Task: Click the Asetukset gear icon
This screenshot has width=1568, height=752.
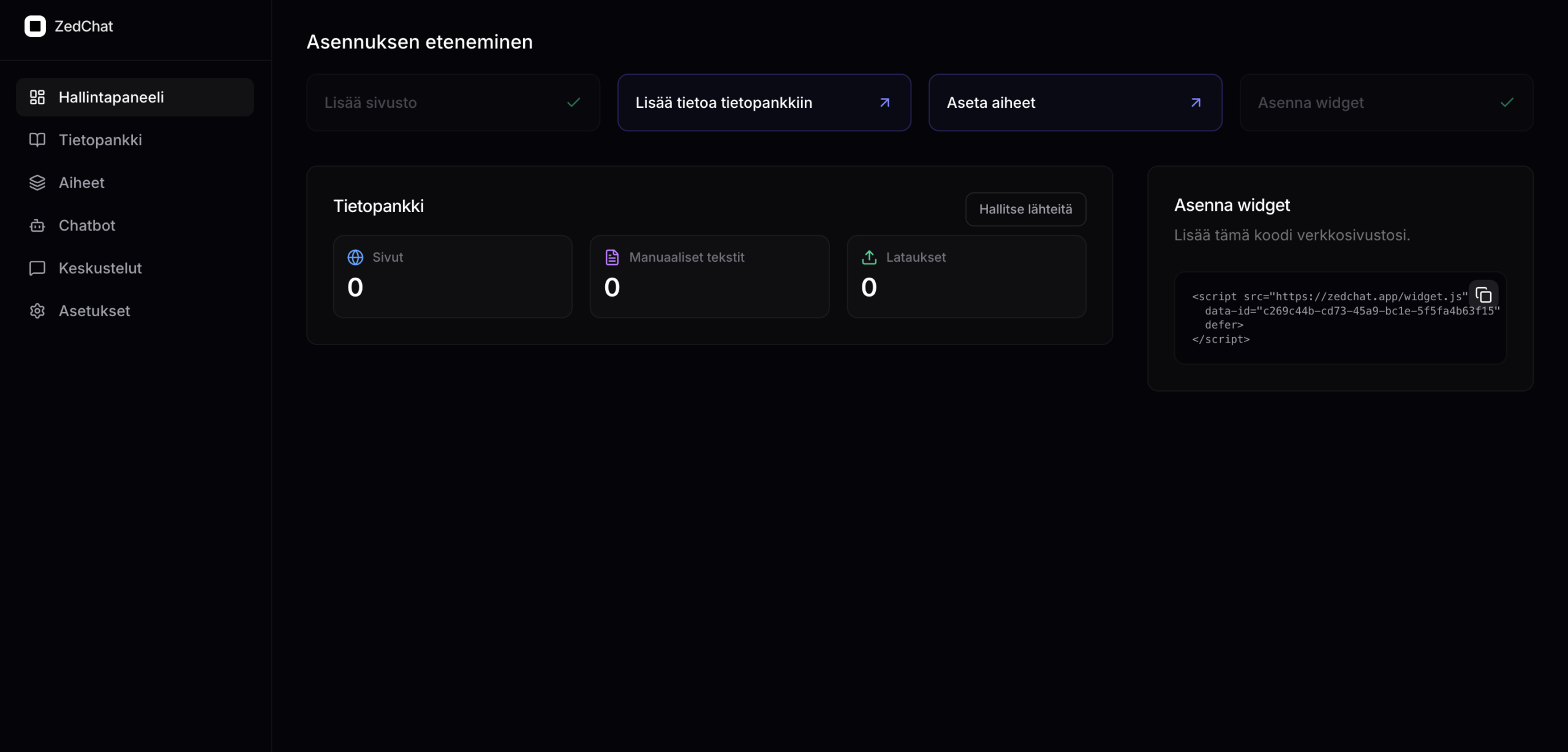Action: click(x=37, y=311)
